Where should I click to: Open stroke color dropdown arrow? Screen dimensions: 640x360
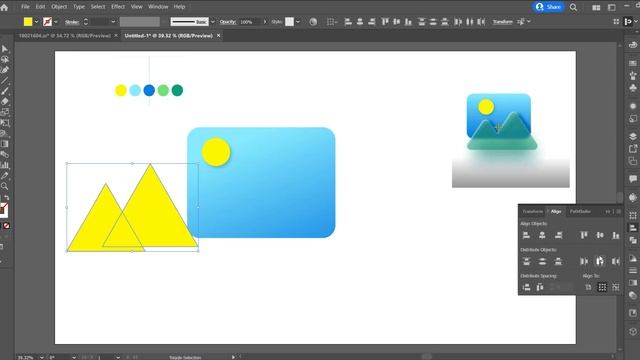tap(56, 22)
